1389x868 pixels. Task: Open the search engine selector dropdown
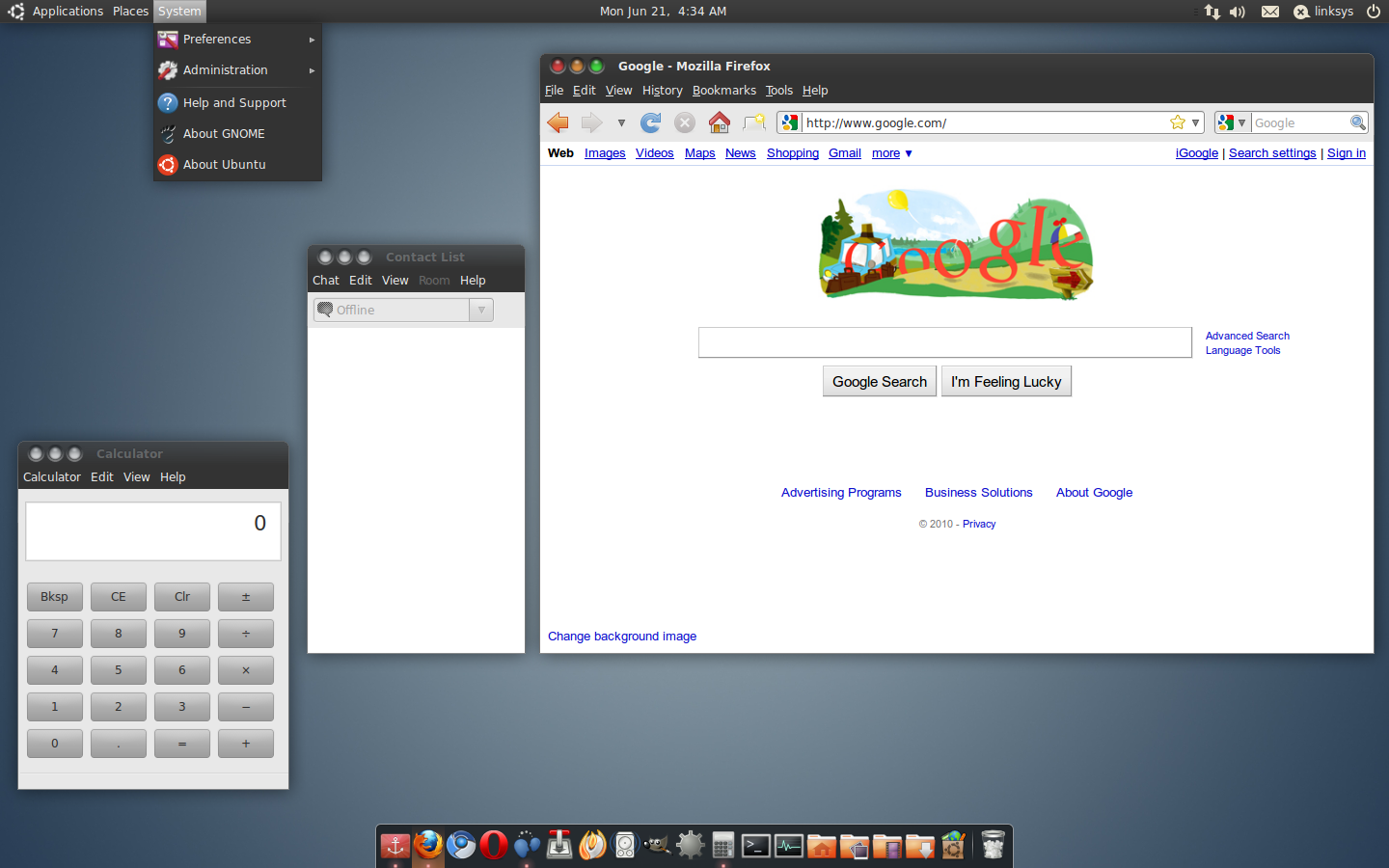pyautogui.click(x=1232, y=122)
